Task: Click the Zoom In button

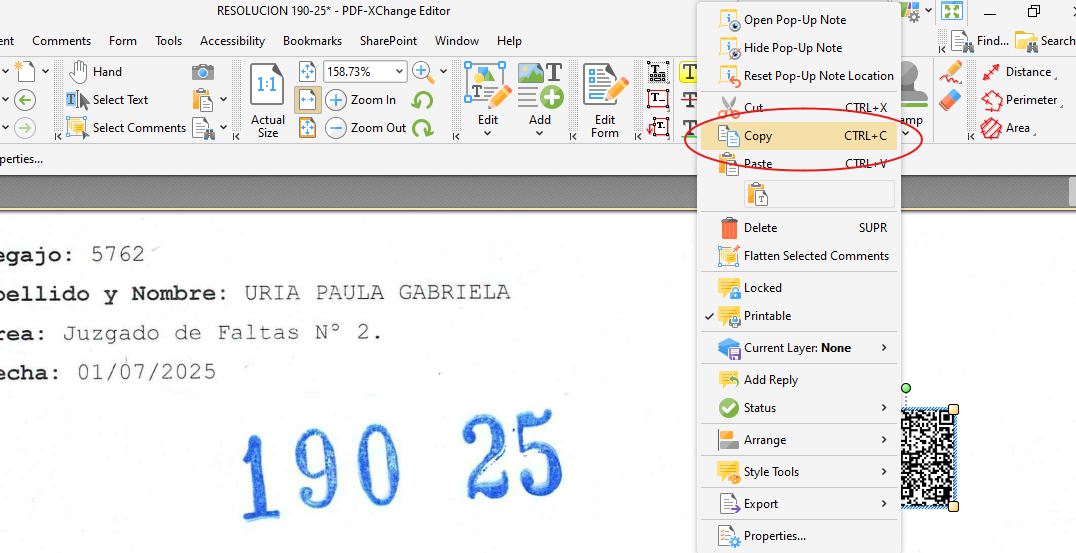Action: click(x=361, y=100)
